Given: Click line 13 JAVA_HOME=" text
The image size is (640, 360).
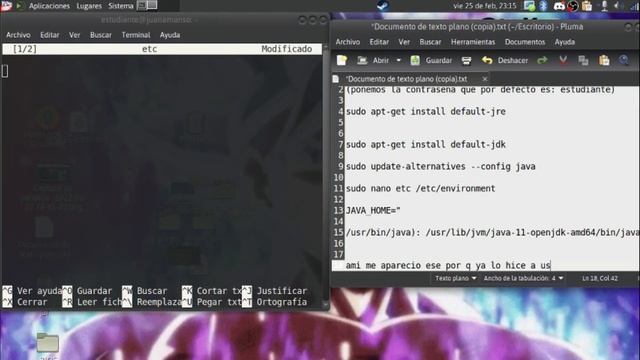Looking at the screenshot, I should 373,211.
